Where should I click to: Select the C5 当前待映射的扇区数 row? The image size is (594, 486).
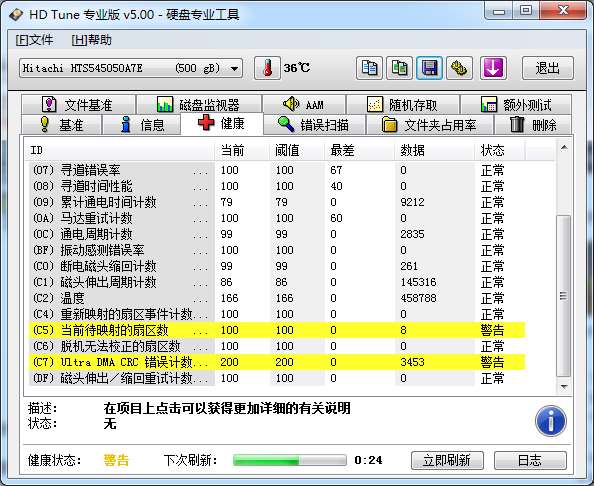[x=277, y=330]
